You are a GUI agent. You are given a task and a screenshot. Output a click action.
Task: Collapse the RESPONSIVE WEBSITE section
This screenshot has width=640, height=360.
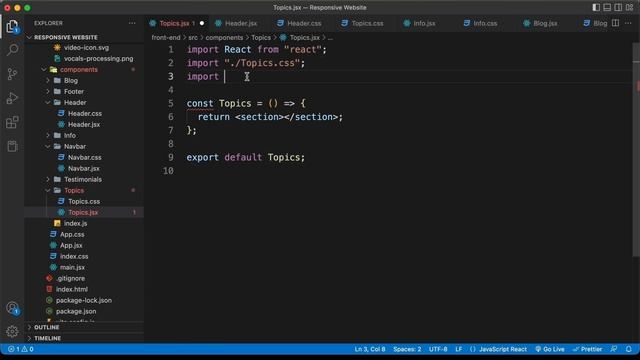click(x=65, y=37)
